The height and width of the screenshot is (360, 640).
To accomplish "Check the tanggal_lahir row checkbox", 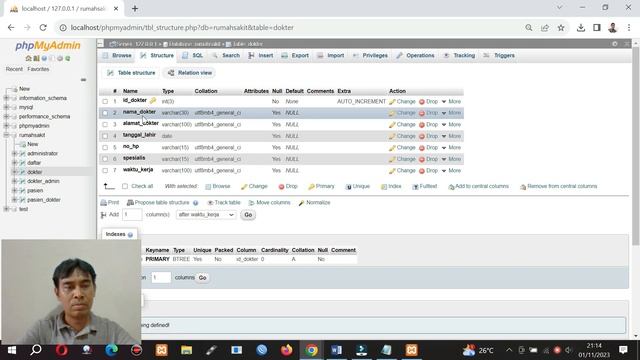I will click(105, 136).
